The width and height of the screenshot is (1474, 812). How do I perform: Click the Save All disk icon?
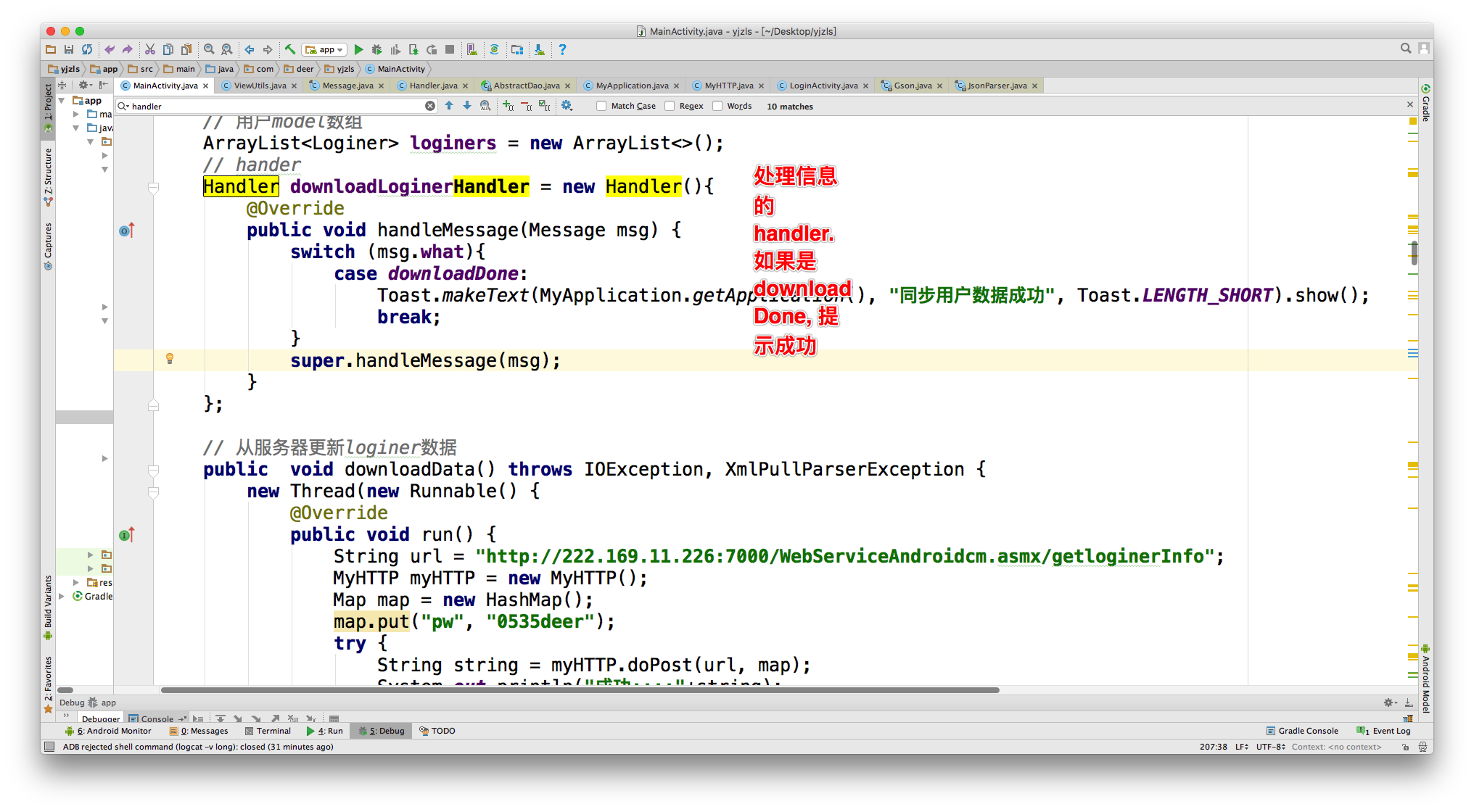pyautogui.click(x=69, y=49)
